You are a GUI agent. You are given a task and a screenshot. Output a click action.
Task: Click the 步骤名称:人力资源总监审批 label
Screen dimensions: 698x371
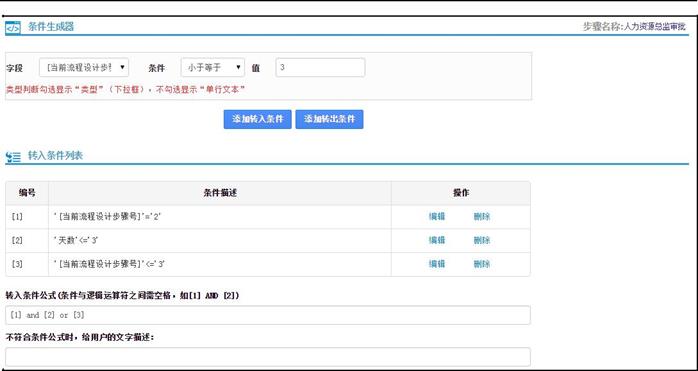pyautogui.click(x=634, y=27)
